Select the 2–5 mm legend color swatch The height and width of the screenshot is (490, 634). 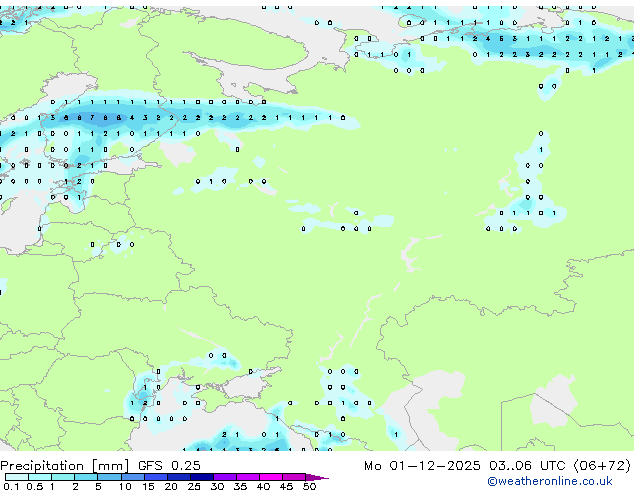point(86,477)
